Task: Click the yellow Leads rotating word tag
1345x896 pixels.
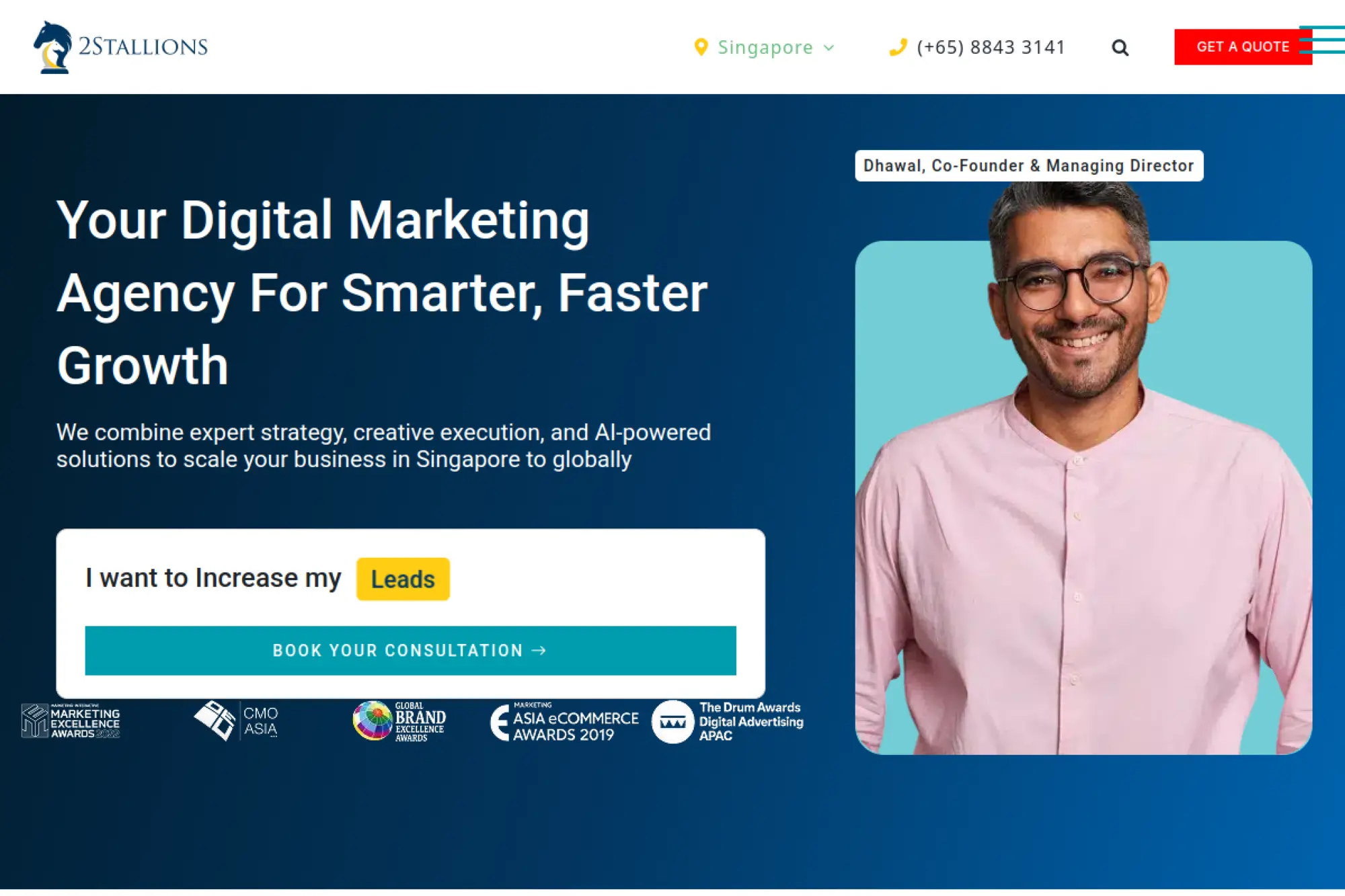Action: tap(403, 579)
